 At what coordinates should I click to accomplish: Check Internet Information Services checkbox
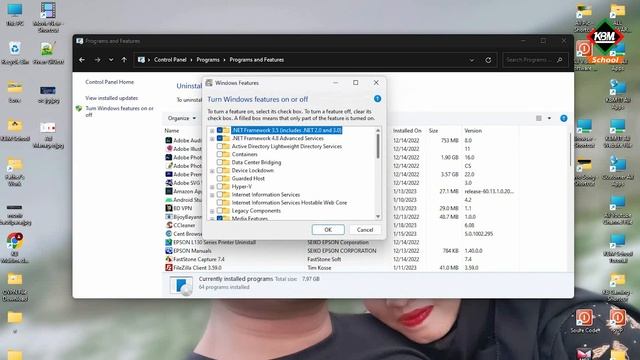tap(220, 195)
